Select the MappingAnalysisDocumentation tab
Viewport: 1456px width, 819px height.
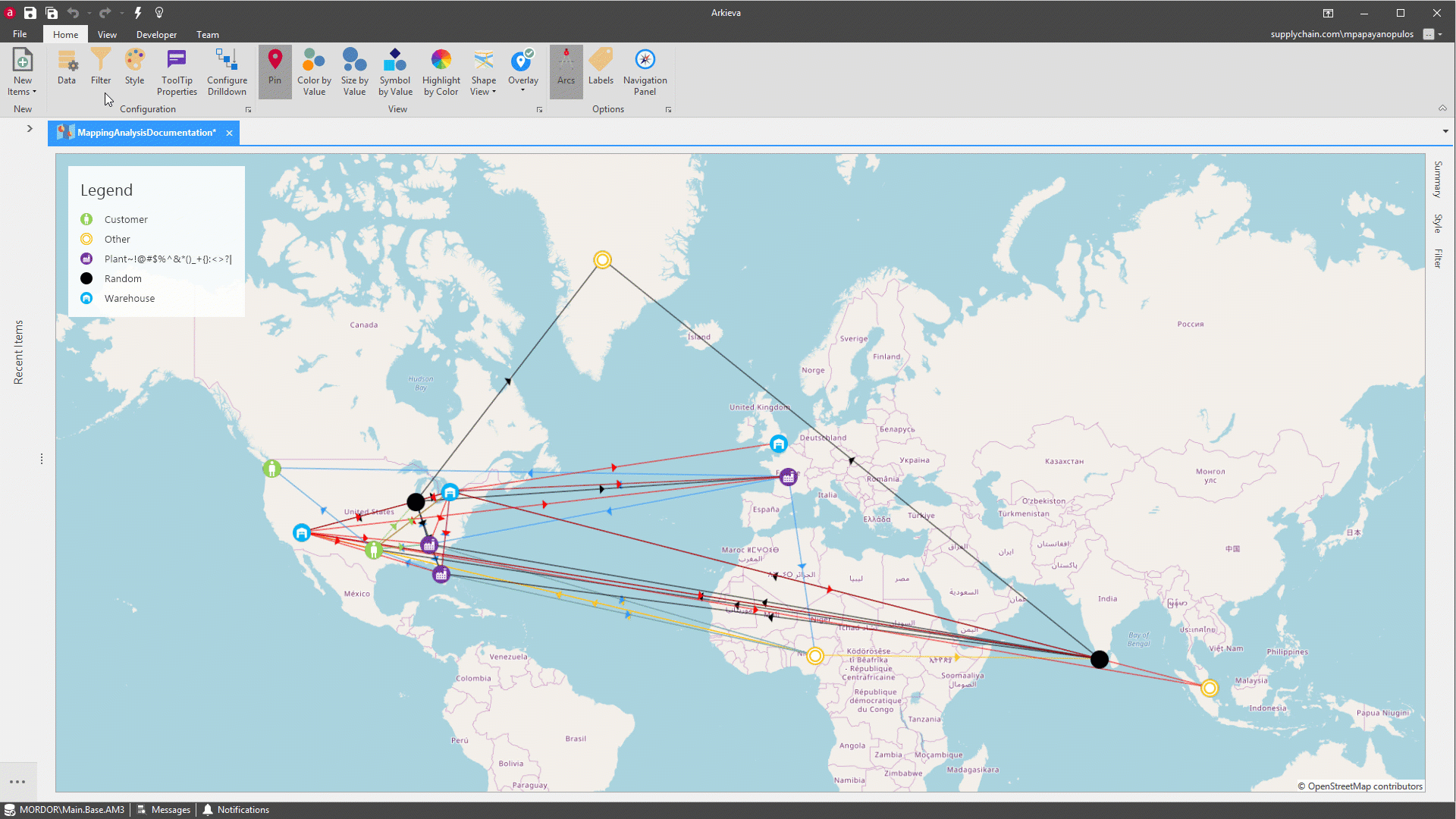pyautogui.click(x=146, y=133)
